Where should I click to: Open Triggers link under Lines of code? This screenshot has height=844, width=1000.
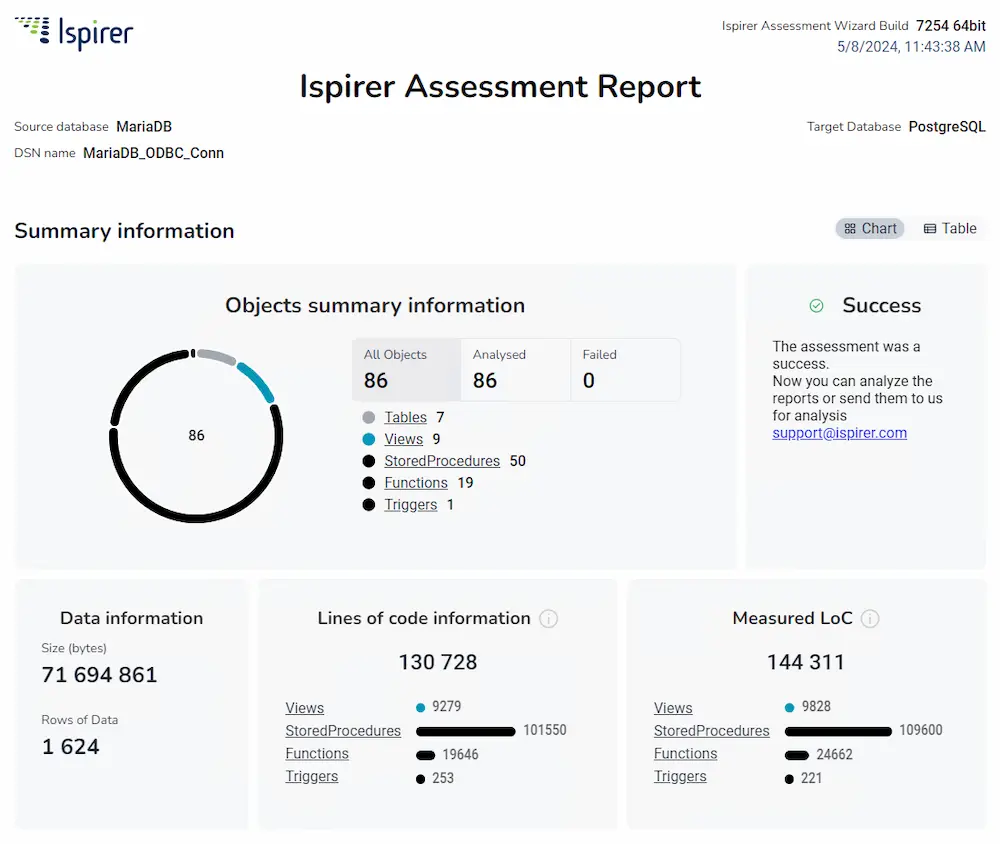[311, 776]
